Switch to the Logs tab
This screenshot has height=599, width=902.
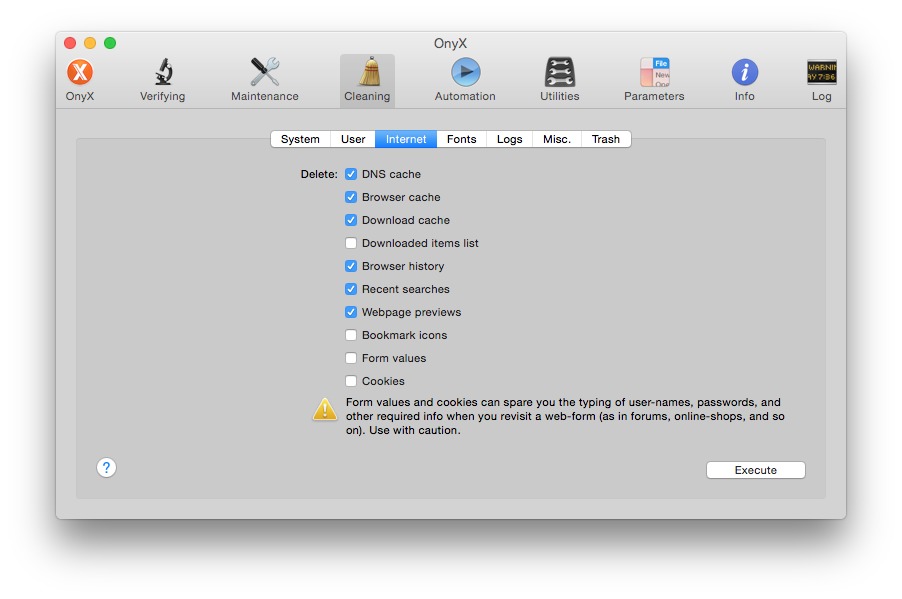click(x=510, y=139)
